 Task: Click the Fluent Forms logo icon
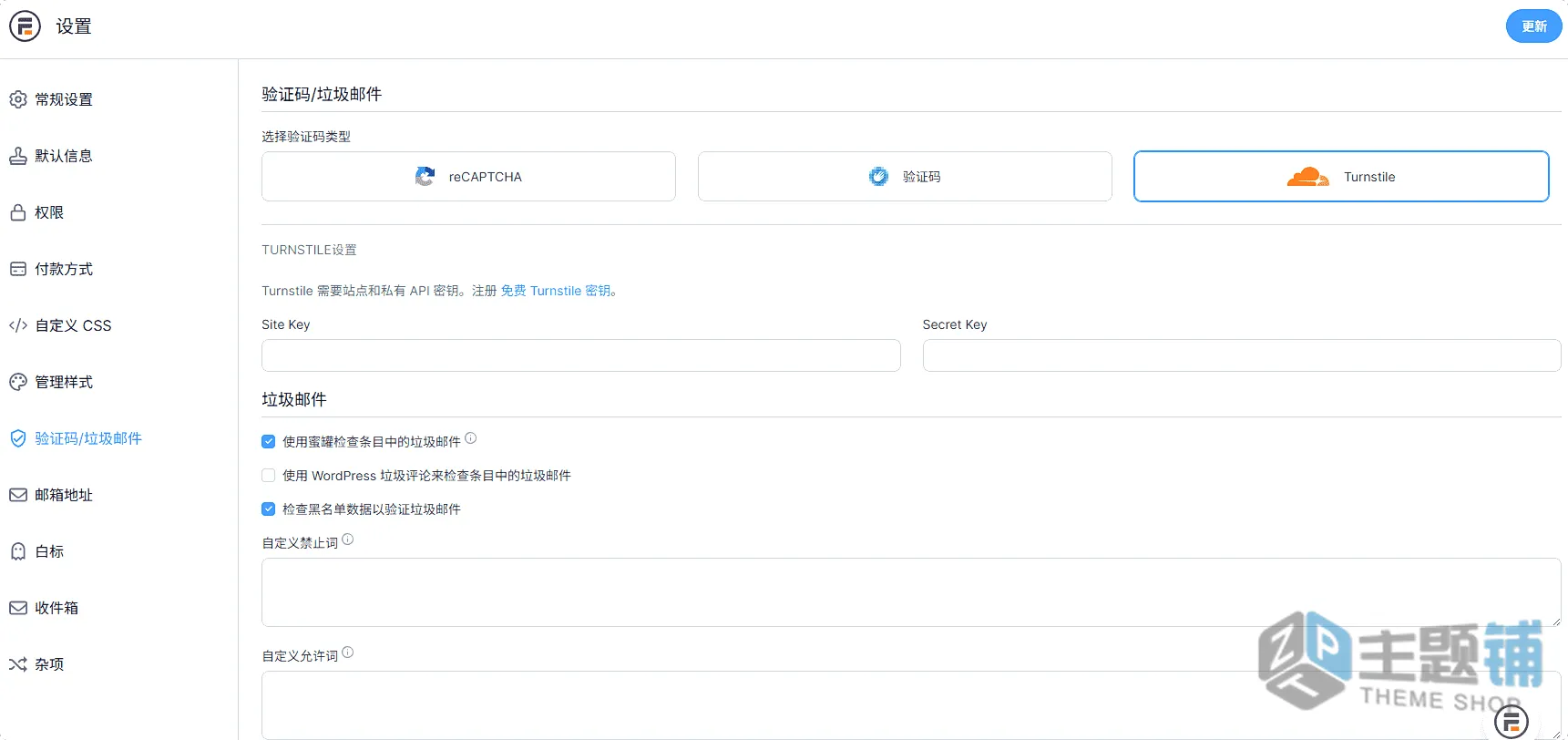click(25, 26)
